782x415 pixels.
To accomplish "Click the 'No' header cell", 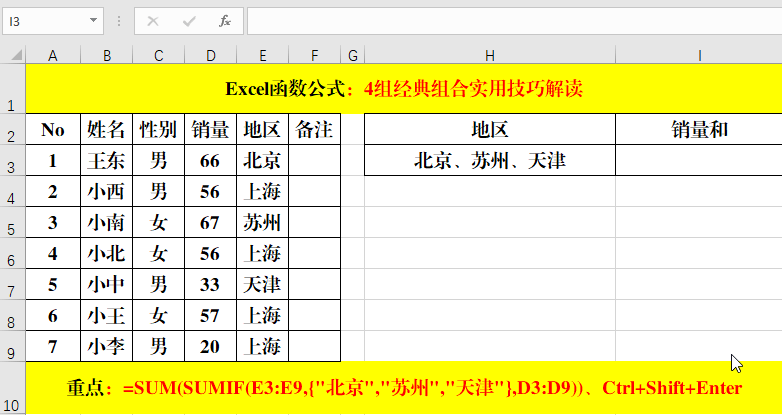I will click(x=53, y=129).
